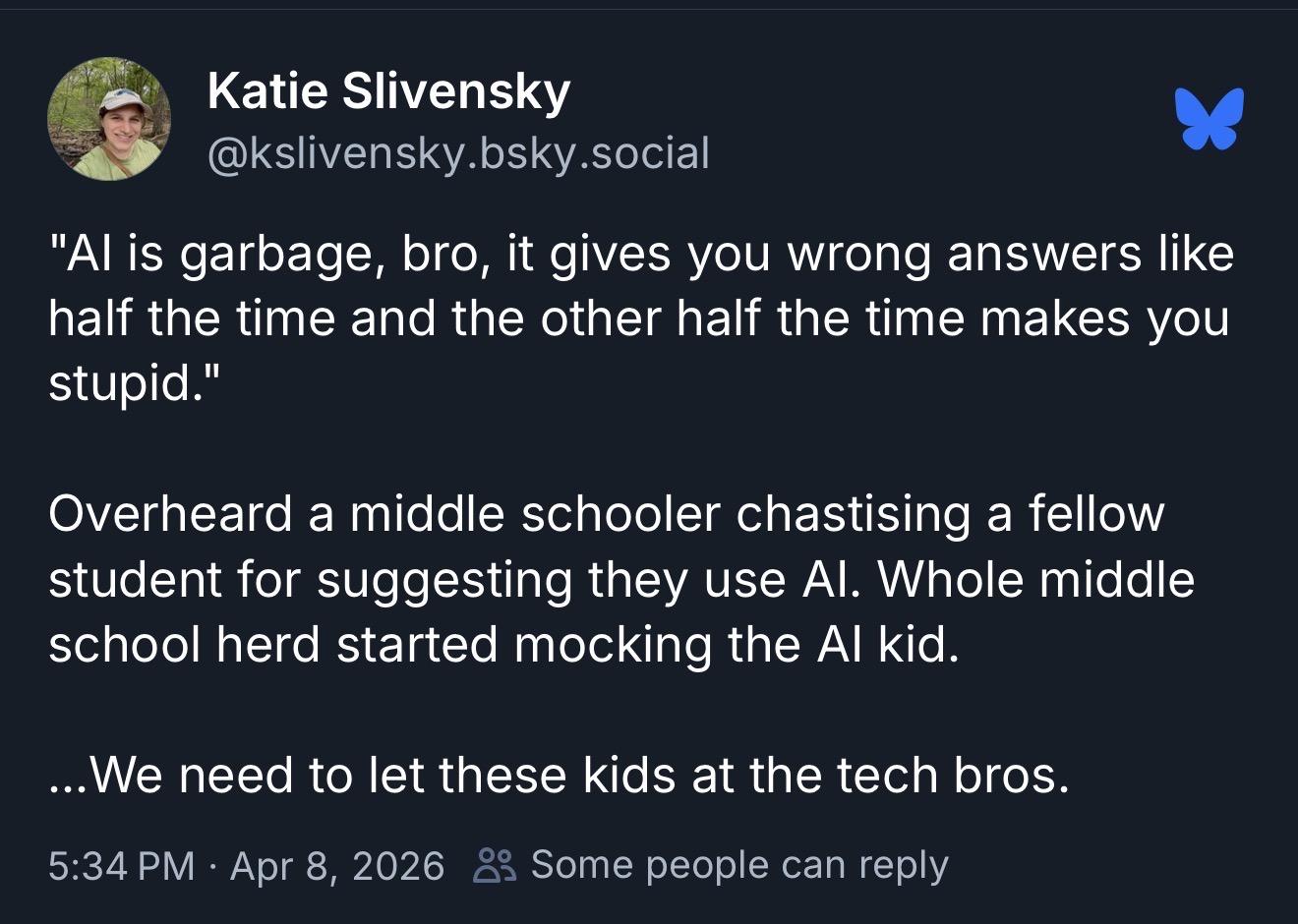Click the 5:34 PM timestamp
The height and width of the screenshot is (924, 1298).
[121, 865]
